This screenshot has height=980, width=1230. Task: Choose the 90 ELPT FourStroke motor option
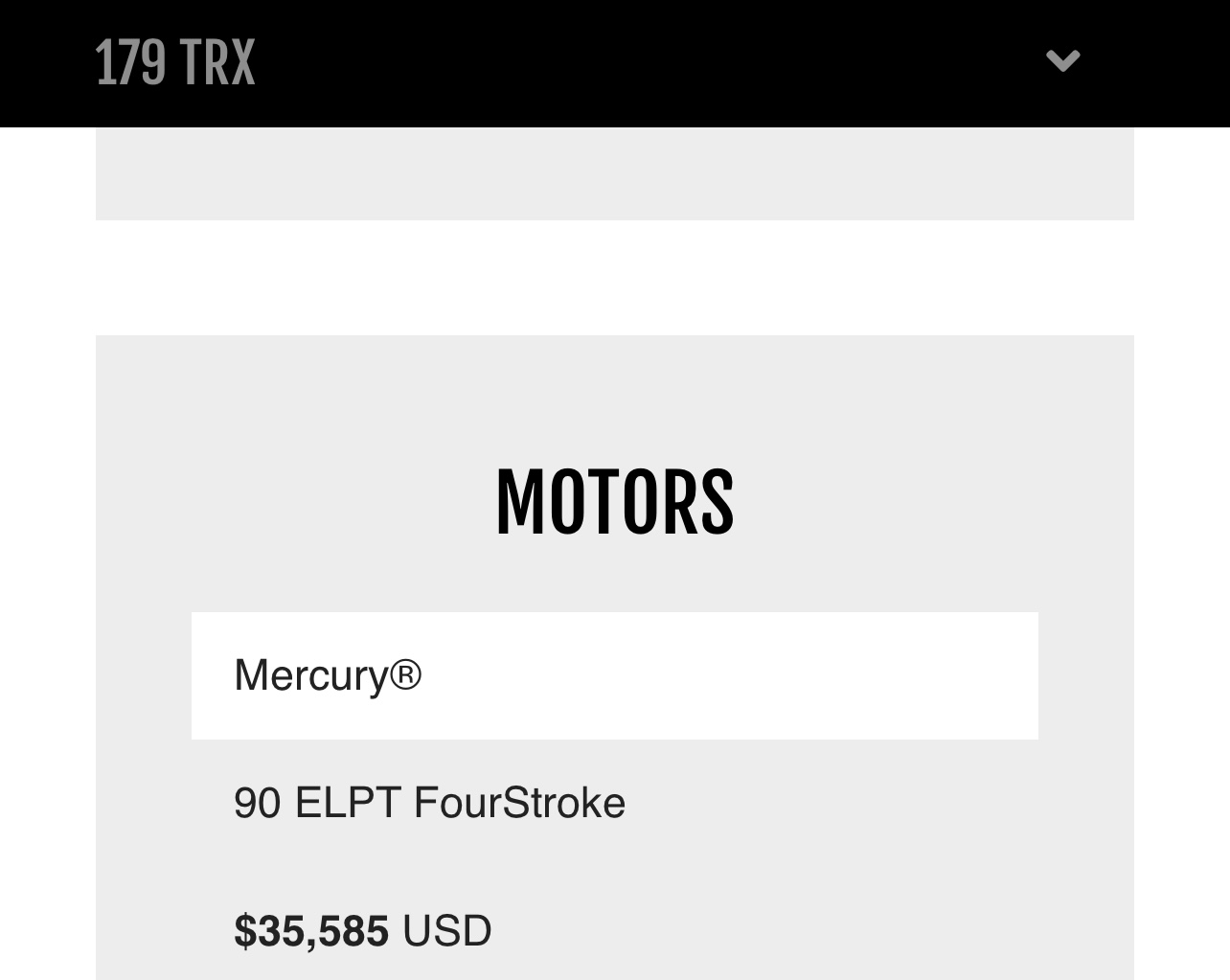(429, 803)
